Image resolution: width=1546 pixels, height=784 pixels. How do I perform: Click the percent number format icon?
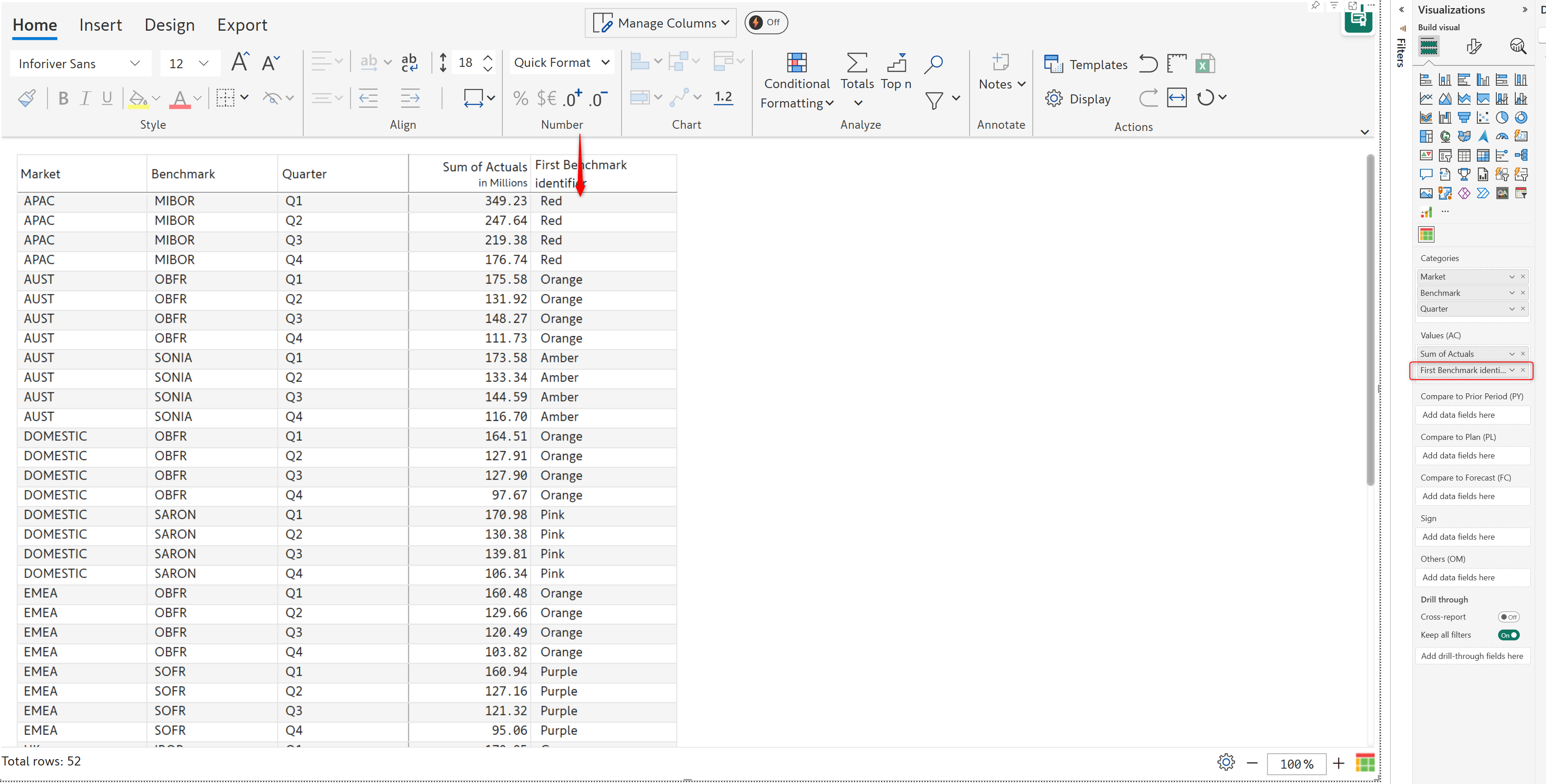(520, 98)
